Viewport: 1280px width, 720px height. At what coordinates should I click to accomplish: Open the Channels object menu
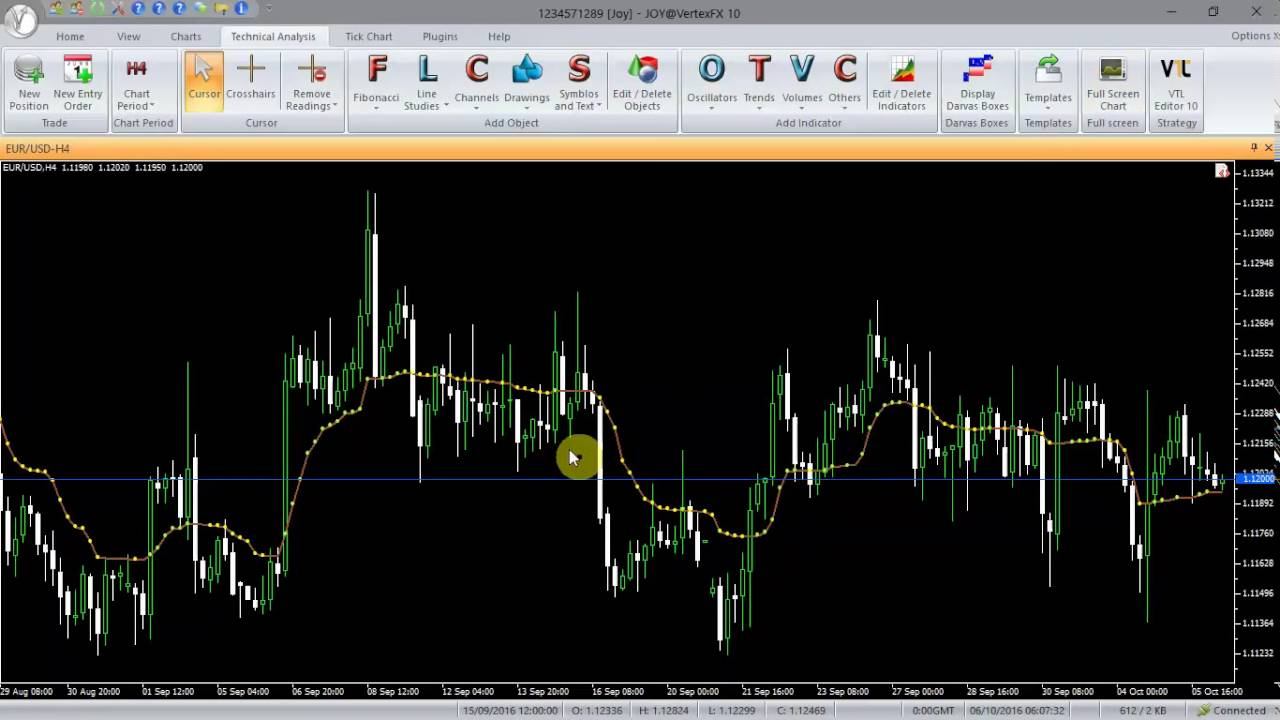coord(477,83)
